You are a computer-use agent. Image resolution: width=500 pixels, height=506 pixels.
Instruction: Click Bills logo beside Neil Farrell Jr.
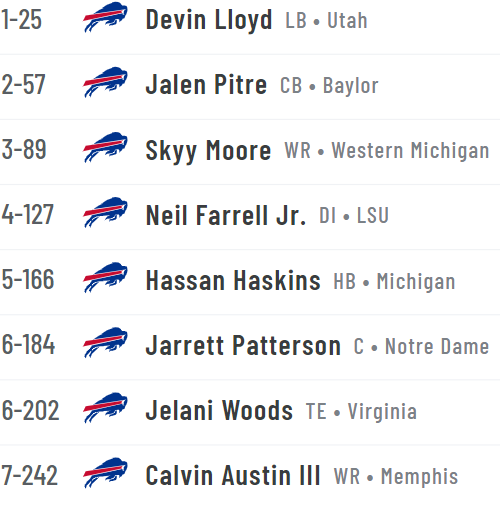[105, 212]
